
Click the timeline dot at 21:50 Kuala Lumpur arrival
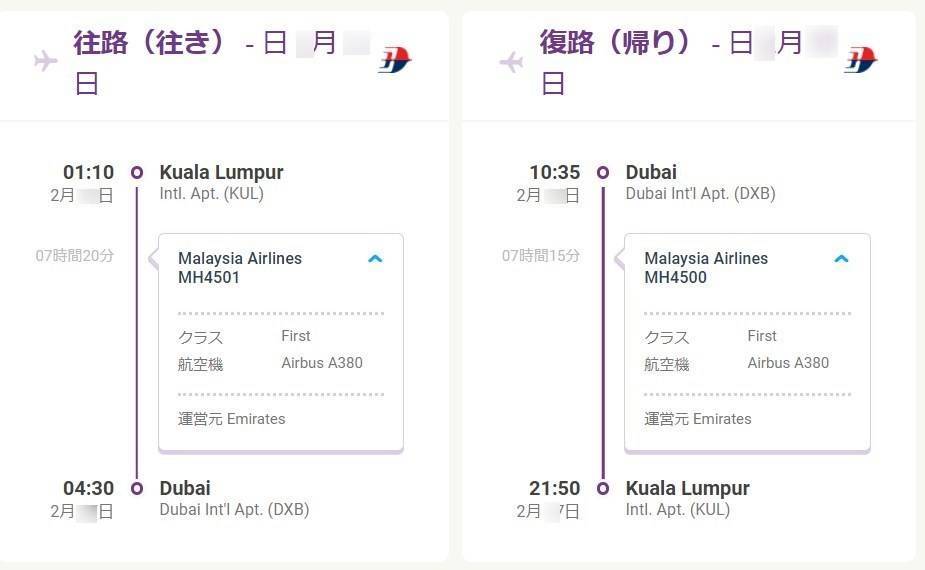(603, 488)
